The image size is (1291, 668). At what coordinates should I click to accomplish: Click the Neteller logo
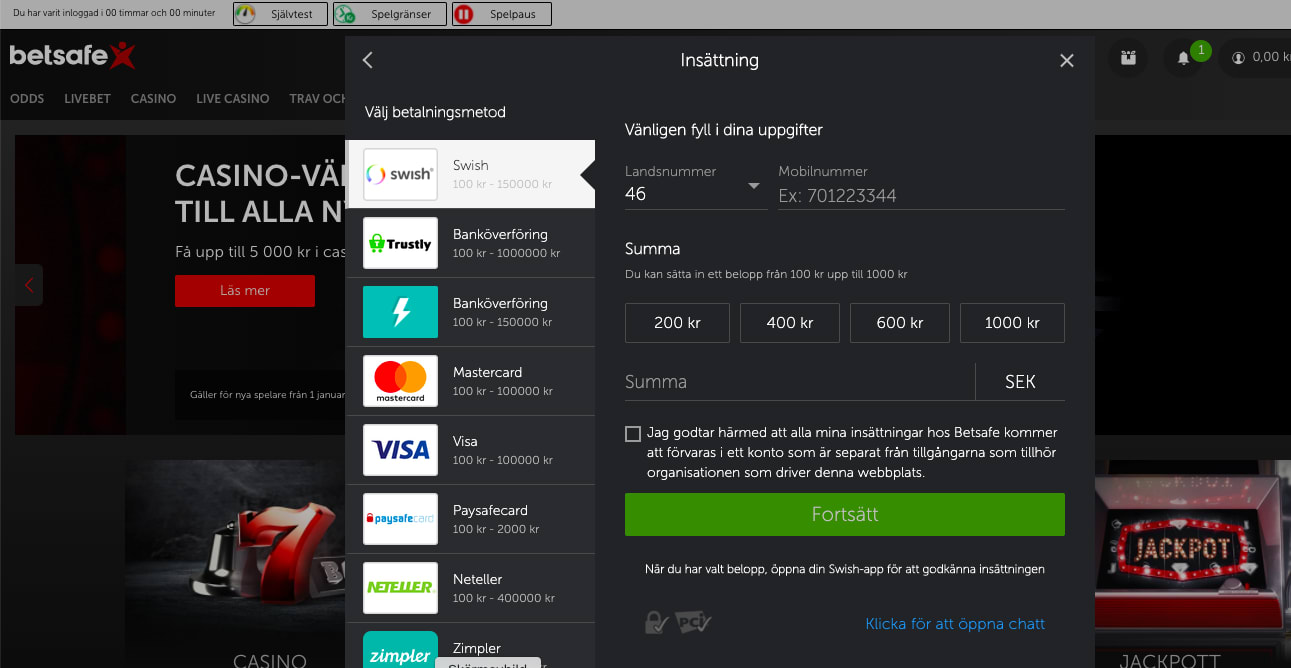pos(400,588)
